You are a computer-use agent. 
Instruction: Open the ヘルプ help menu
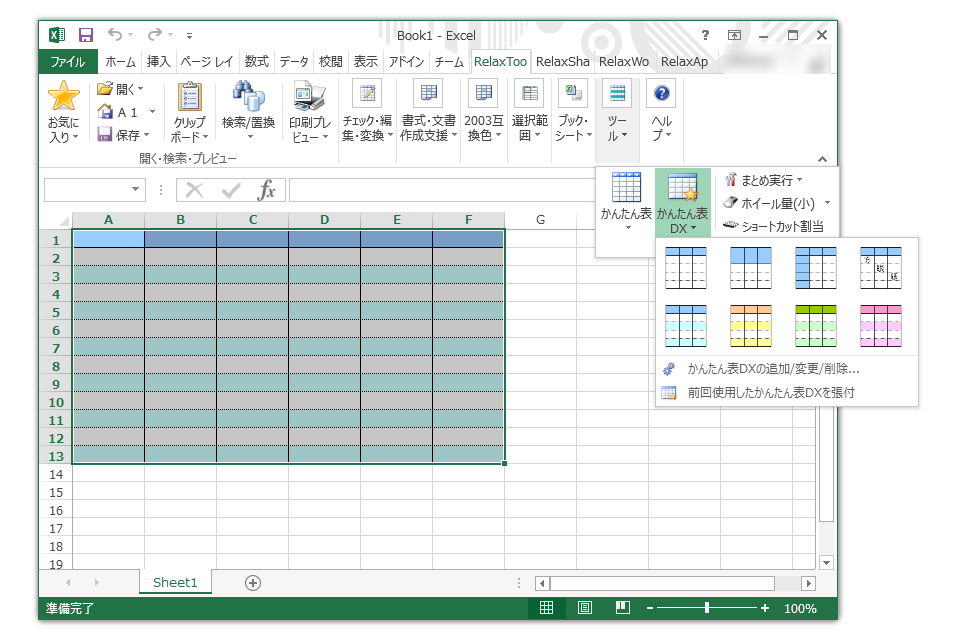click(661, 111)
